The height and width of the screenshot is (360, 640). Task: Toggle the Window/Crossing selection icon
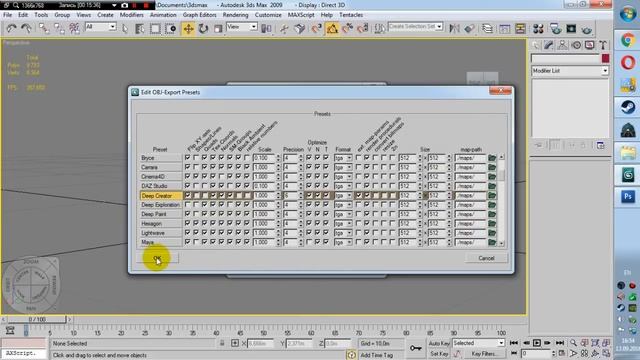[171, 28]
